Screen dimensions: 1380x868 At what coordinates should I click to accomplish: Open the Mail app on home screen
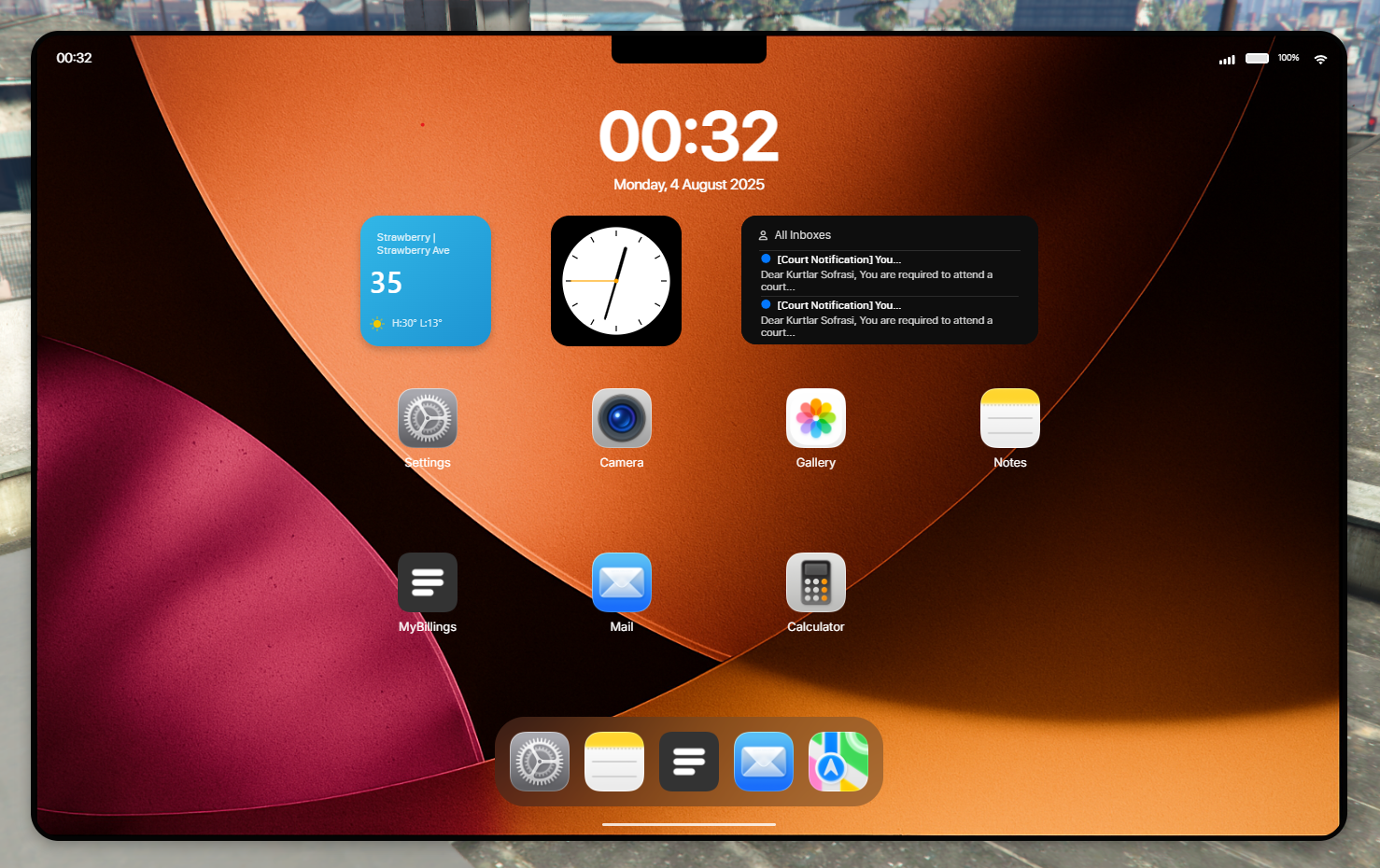pos(622,582)
